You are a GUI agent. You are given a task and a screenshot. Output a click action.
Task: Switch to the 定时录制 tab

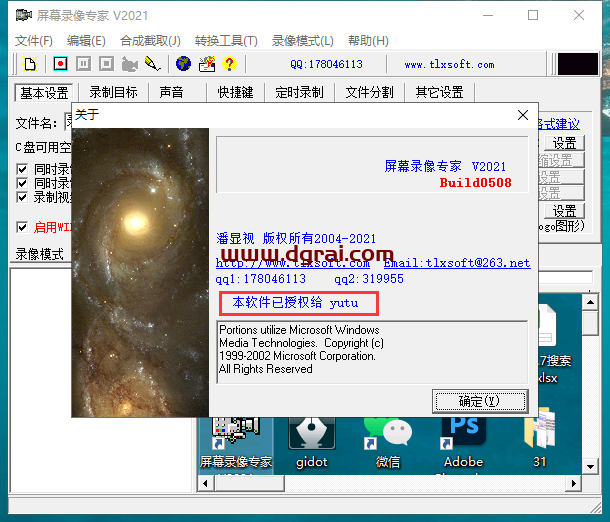coord(299,92)
